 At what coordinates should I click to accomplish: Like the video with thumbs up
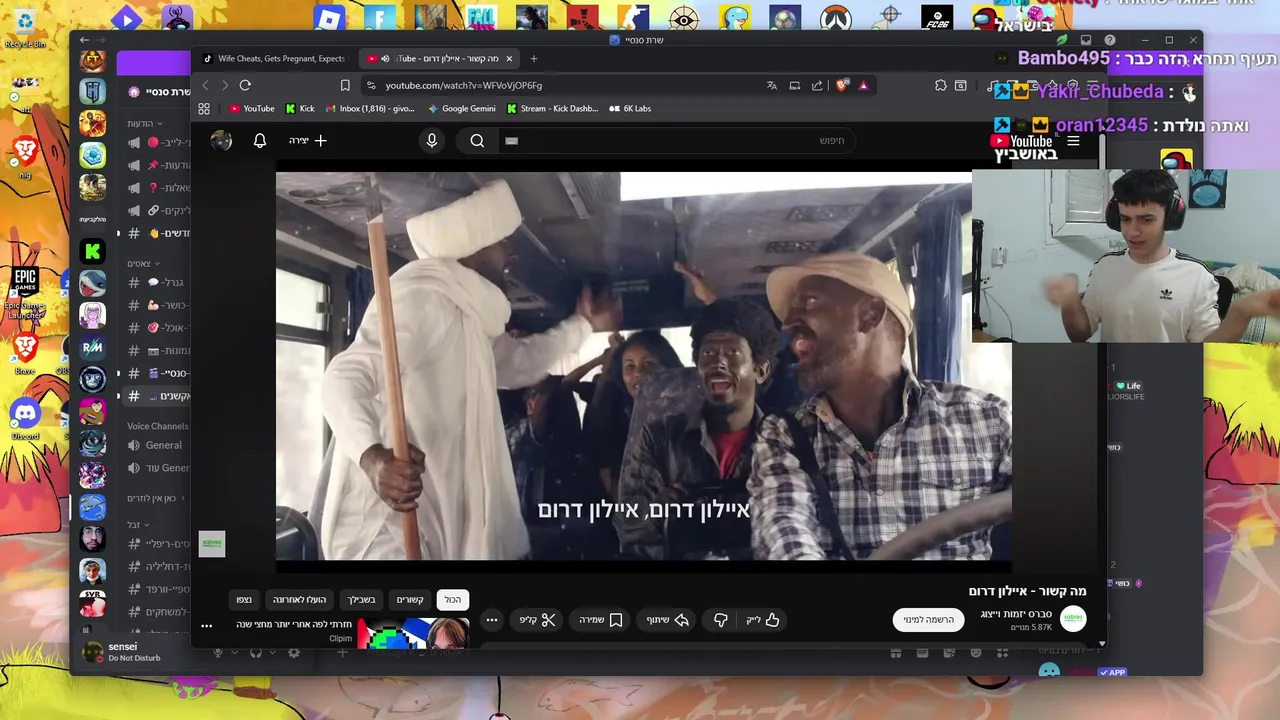tap(763, 620)
